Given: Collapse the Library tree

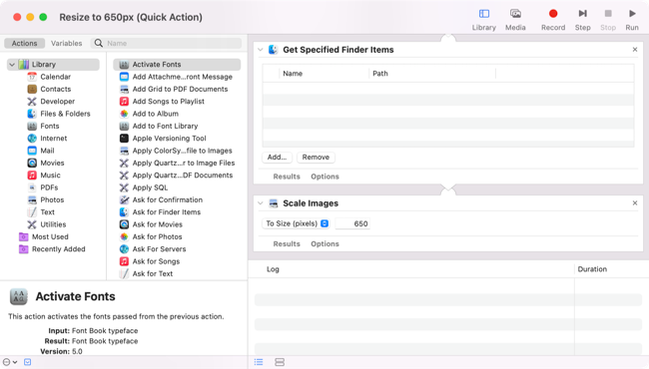Looking at the screenshot, I should (x=12, y=65).
